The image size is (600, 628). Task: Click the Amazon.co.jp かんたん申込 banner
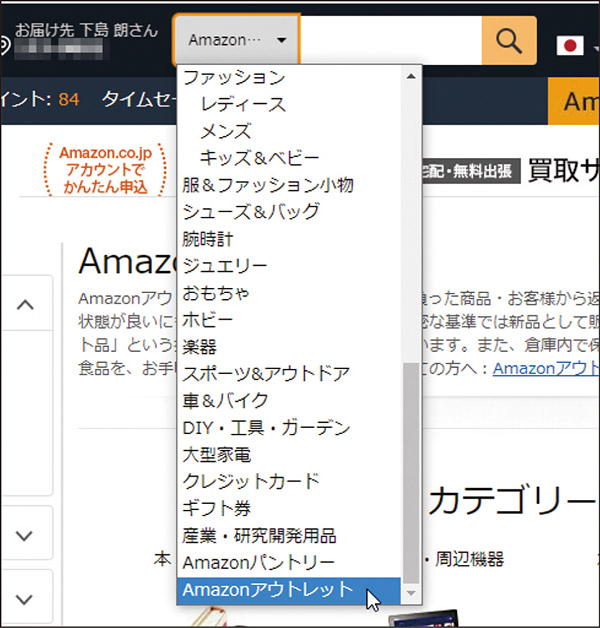(x=104, y=170)
